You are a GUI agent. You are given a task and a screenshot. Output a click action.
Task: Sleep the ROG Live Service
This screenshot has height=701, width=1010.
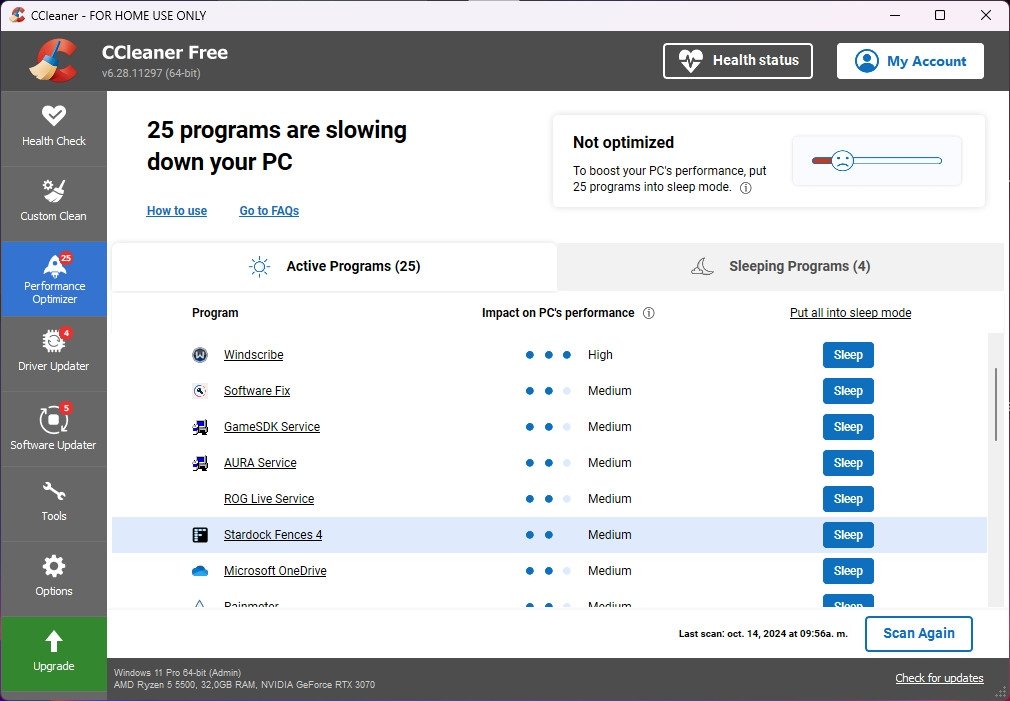pyautogui.click(x=848, y=499)
